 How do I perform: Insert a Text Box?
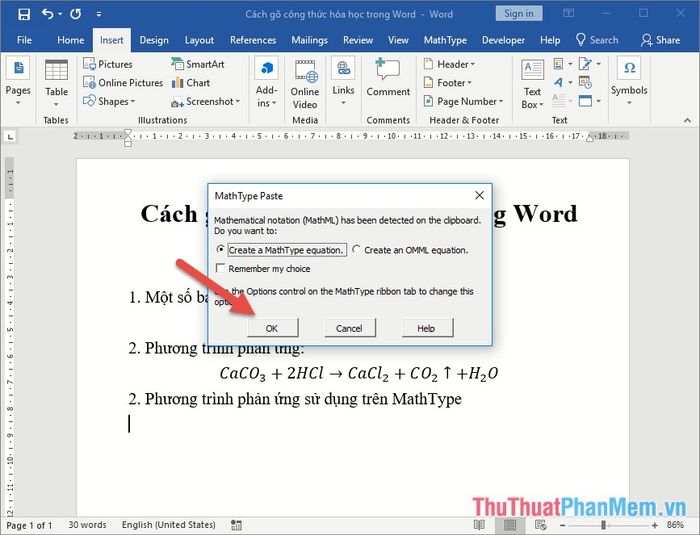[532, 84]
